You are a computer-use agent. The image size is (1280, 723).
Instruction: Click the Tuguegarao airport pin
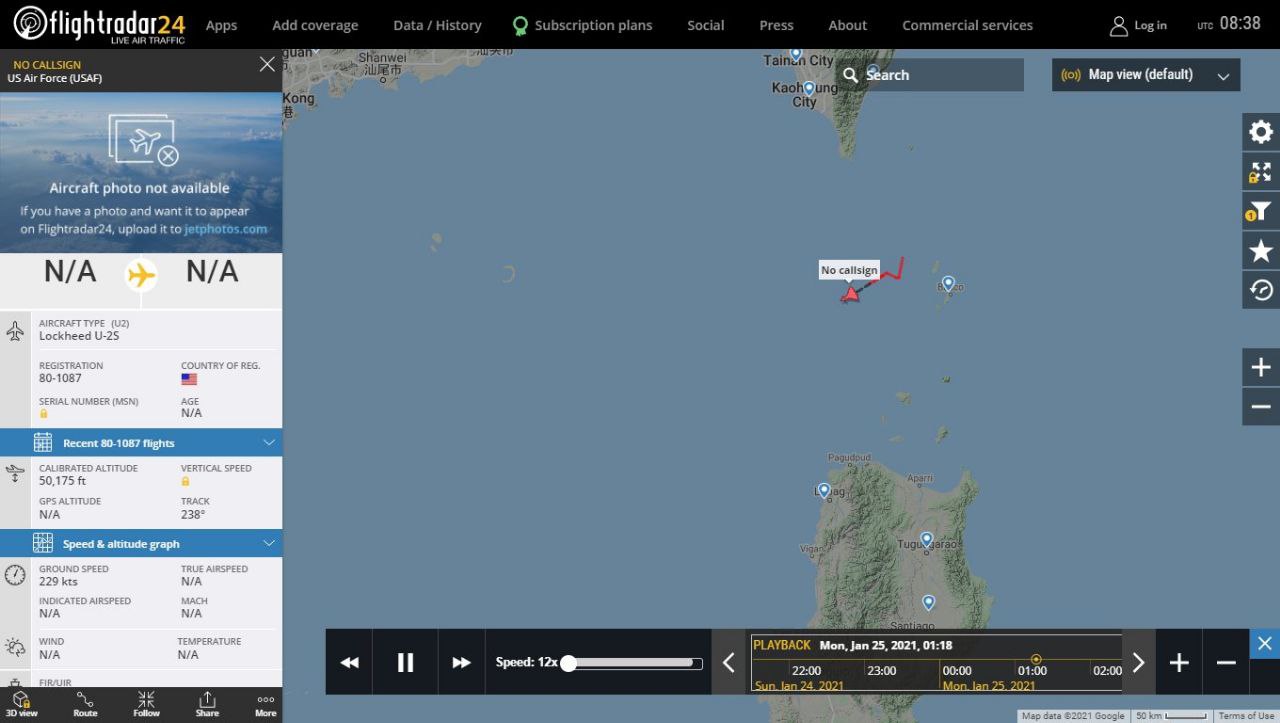point(927,540)
